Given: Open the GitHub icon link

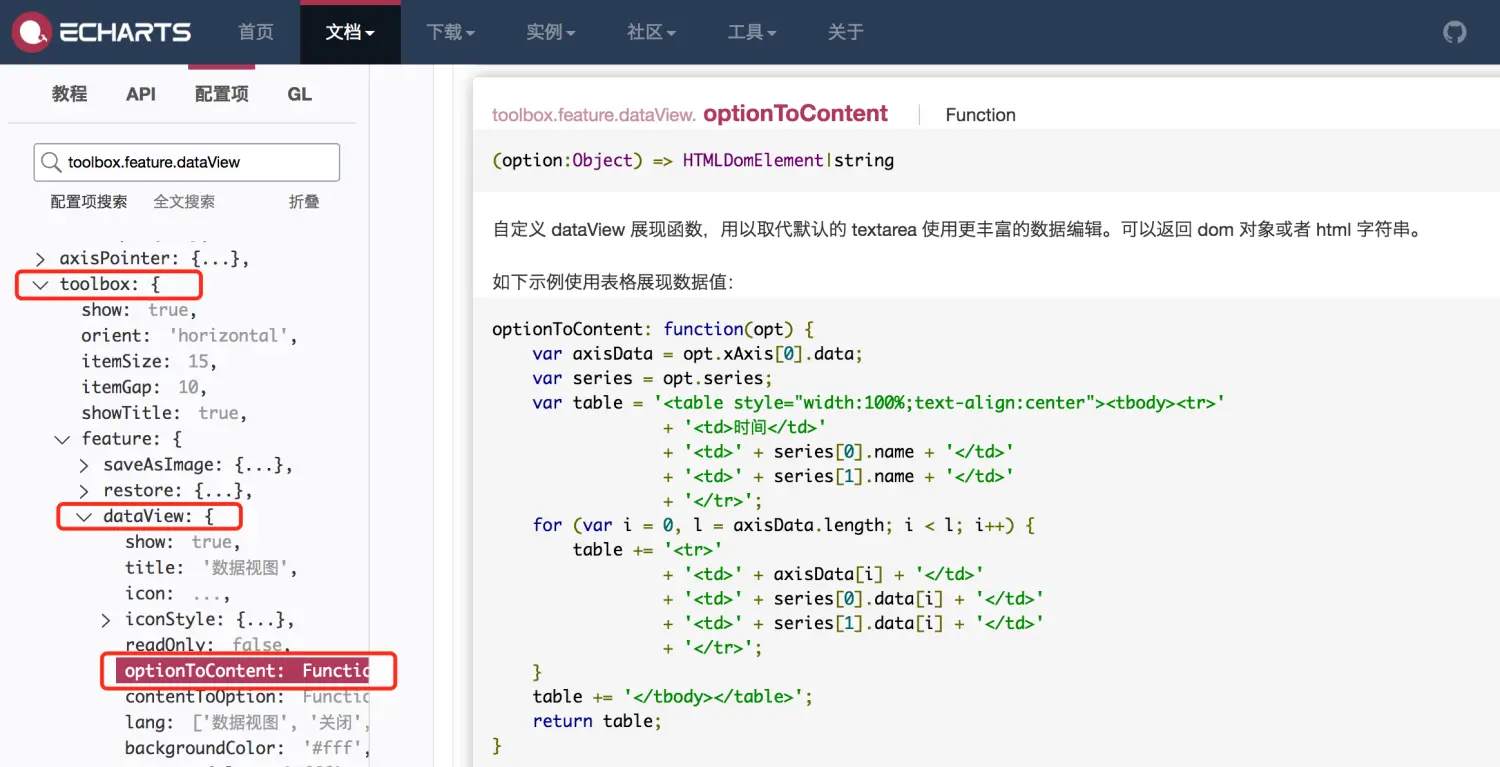Looking at the screenshot, I should point(1454,32).
